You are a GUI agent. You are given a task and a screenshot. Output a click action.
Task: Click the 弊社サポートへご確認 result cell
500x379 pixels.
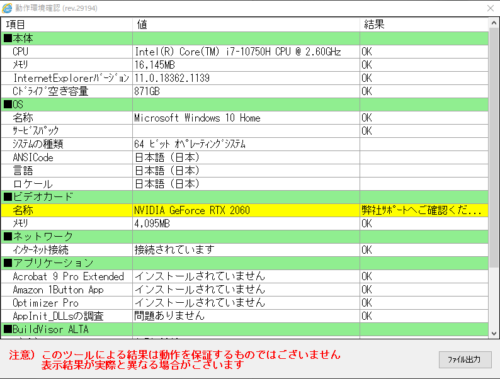click(x=424, y=210)
